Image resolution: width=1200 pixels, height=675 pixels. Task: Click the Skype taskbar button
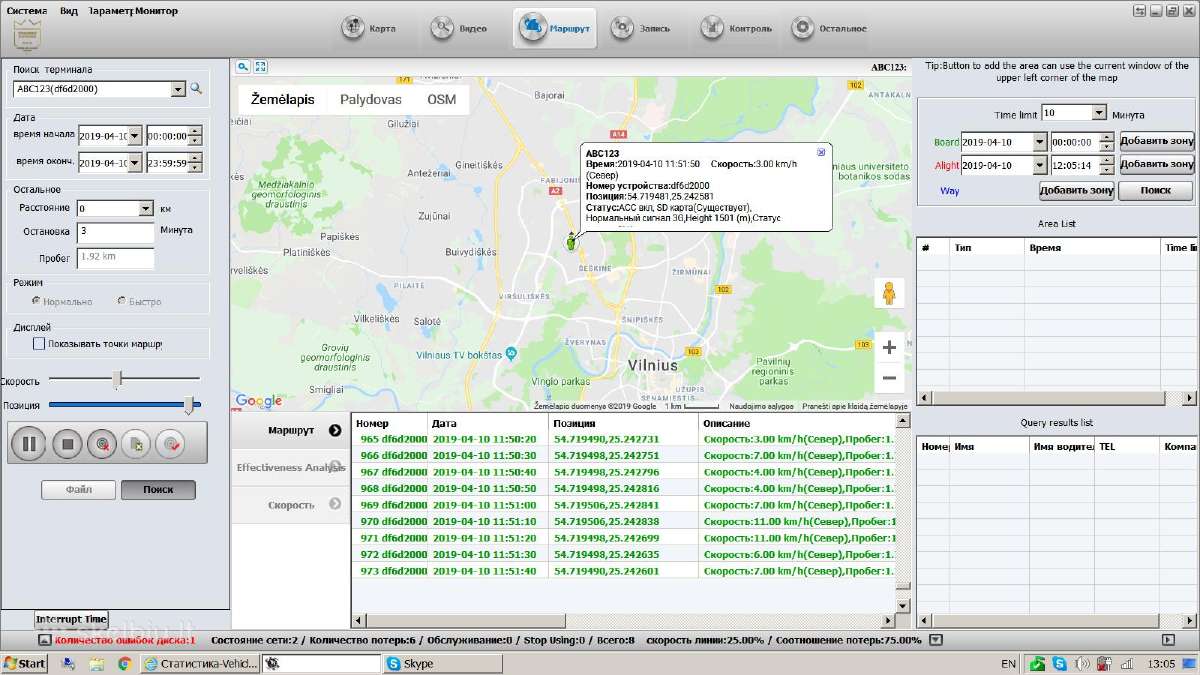[442, 663]
